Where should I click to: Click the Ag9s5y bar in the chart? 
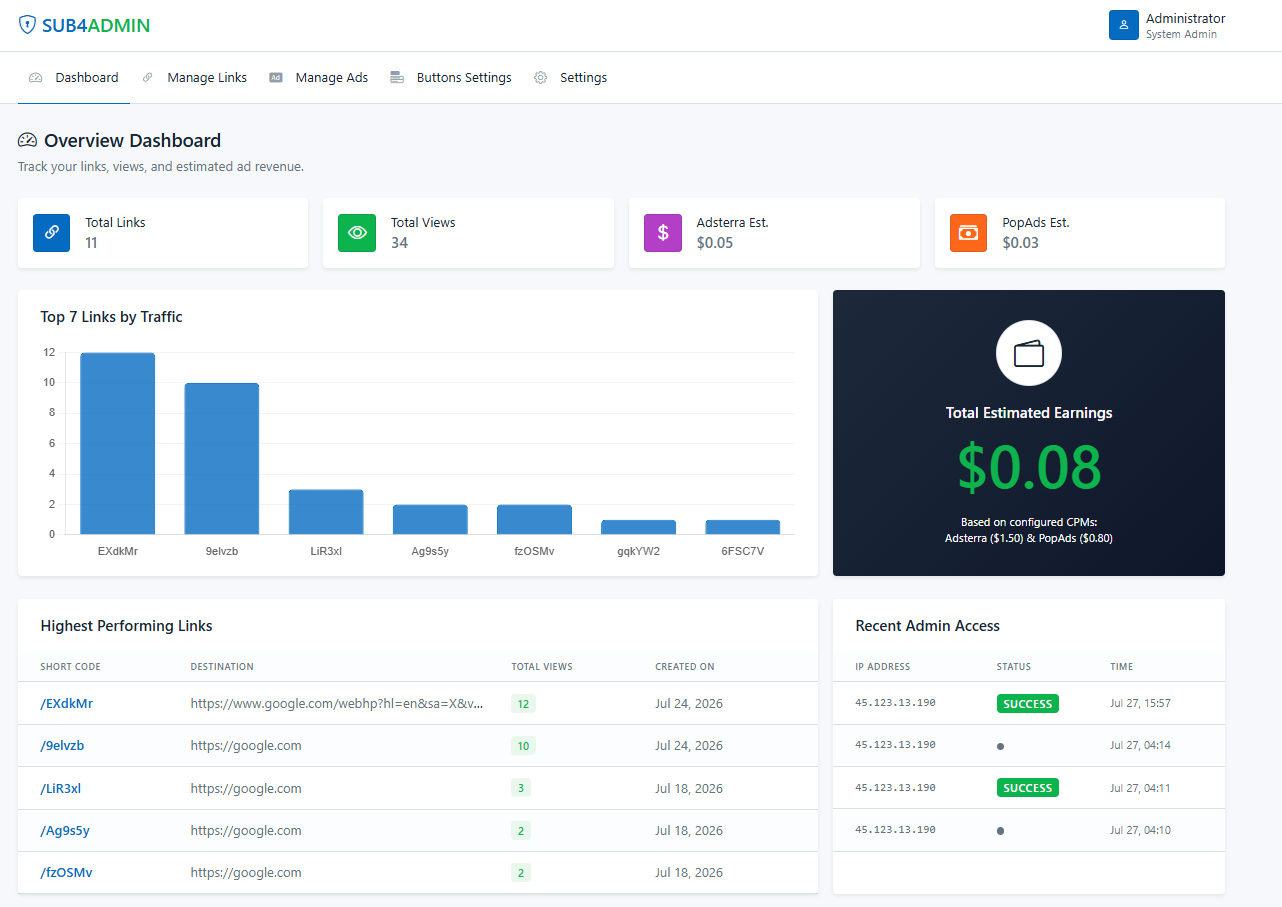[x=430, y=519]
